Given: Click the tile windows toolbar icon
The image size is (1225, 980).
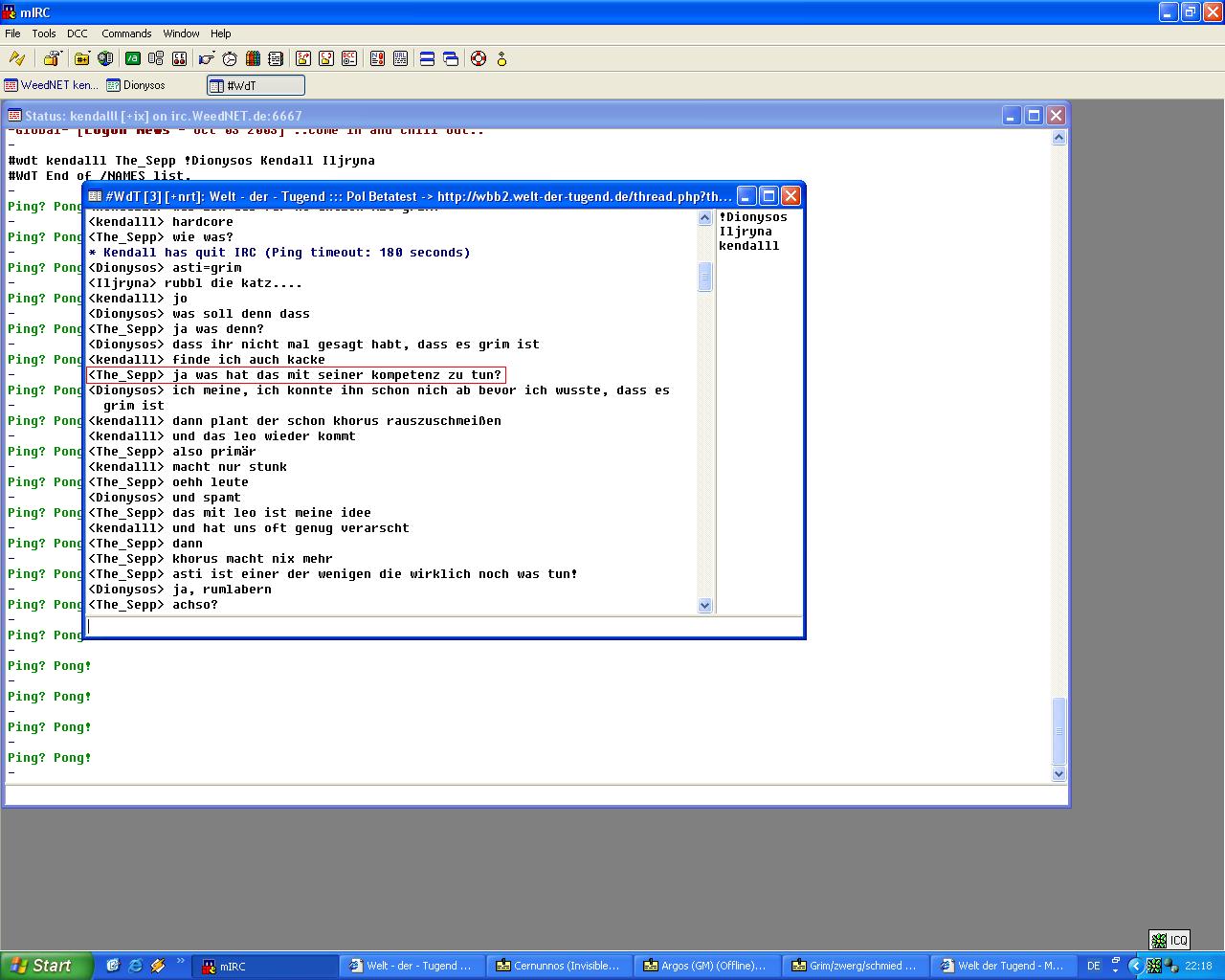Looking at the screenshot, I should (427, 59).
